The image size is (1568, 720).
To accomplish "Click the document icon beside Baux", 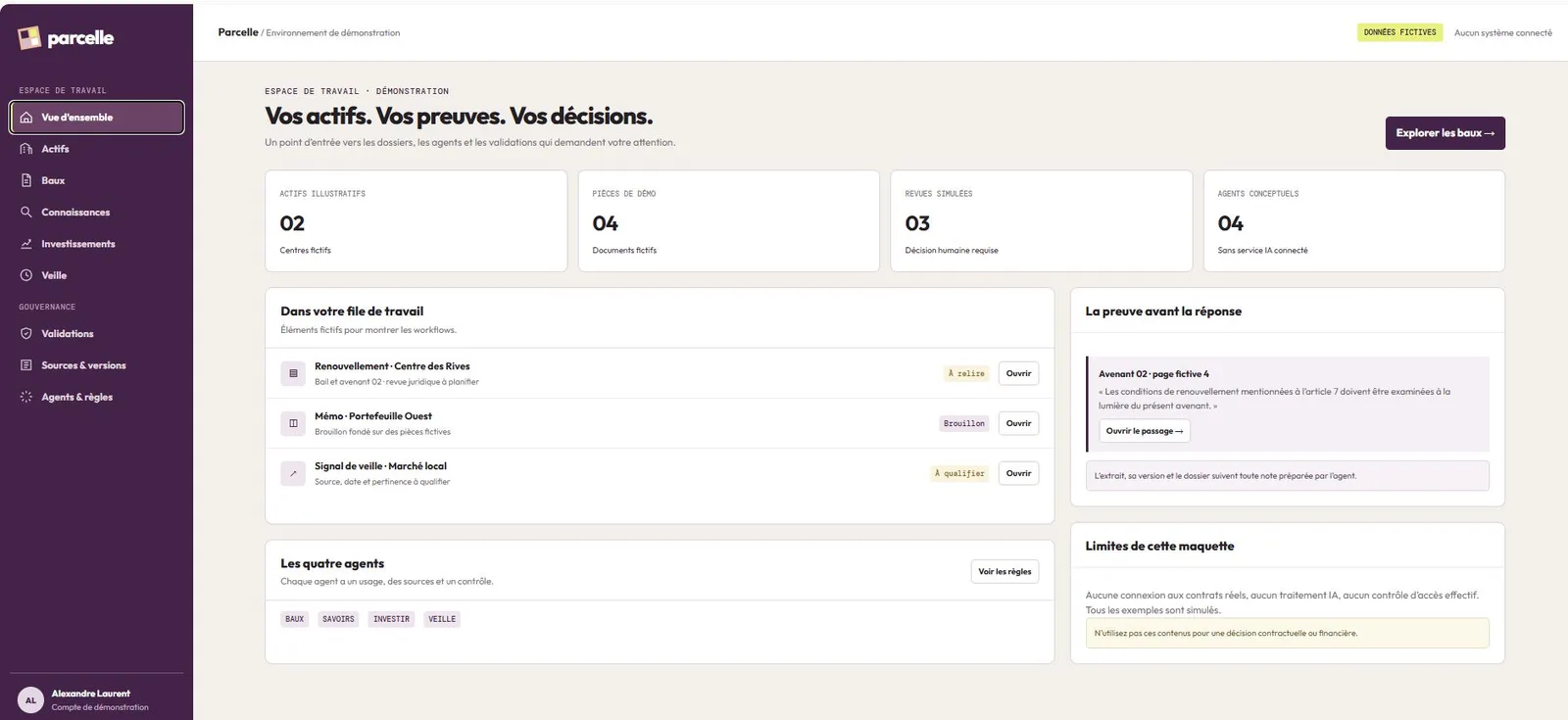I will point(26,180).
